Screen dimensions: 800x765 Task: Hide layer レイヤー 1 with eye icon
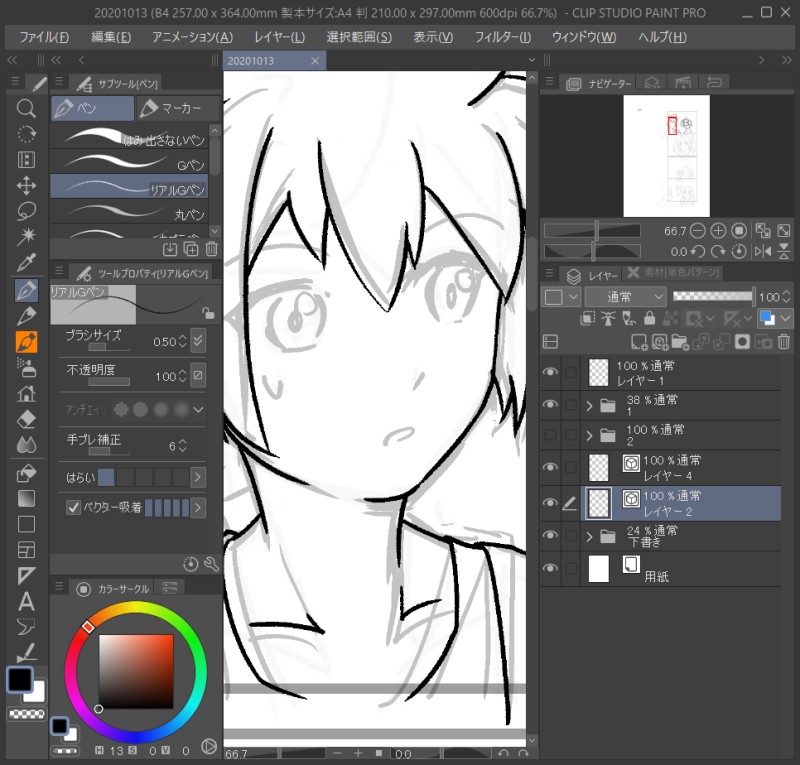point(550,372)
